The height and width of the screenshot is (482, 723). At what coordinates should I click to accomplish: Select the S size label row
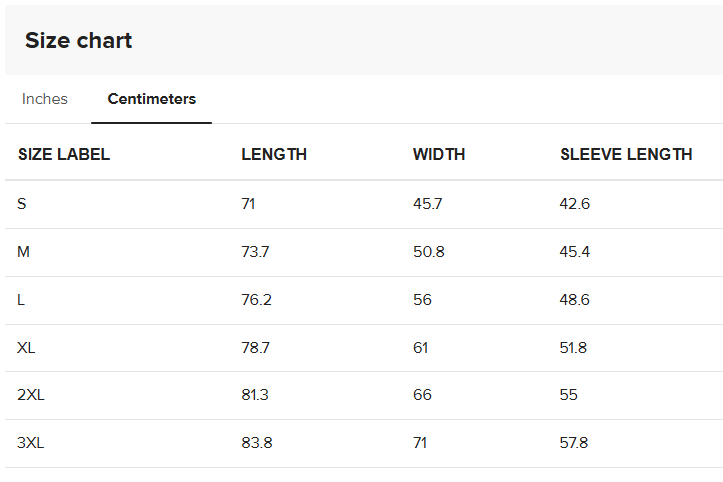364,204
